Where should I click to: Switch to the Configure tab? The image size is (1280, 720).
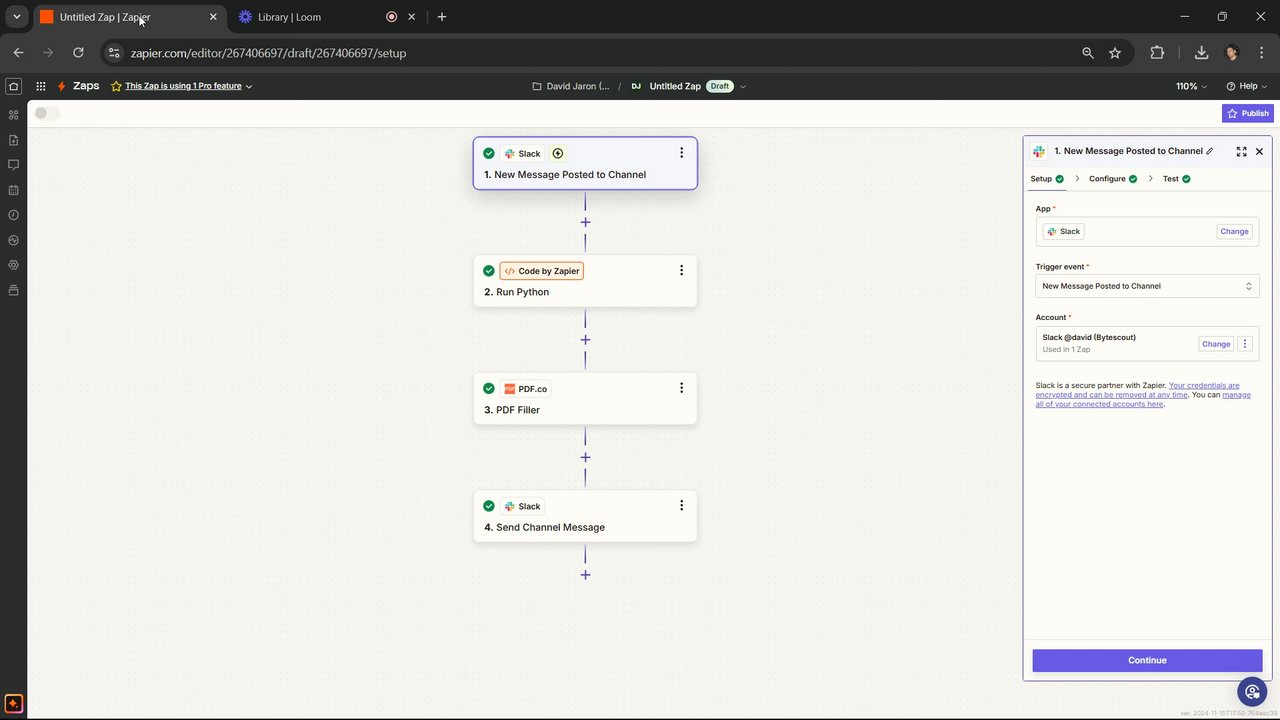[x=1113, y=179]
